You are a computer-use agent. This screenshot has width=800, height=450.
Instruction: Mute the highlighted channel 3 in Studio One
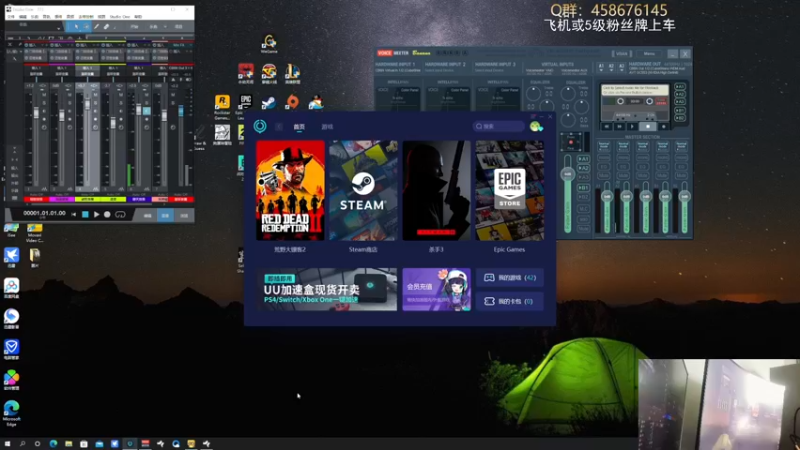pyautogui.click(x=95, y=95)
